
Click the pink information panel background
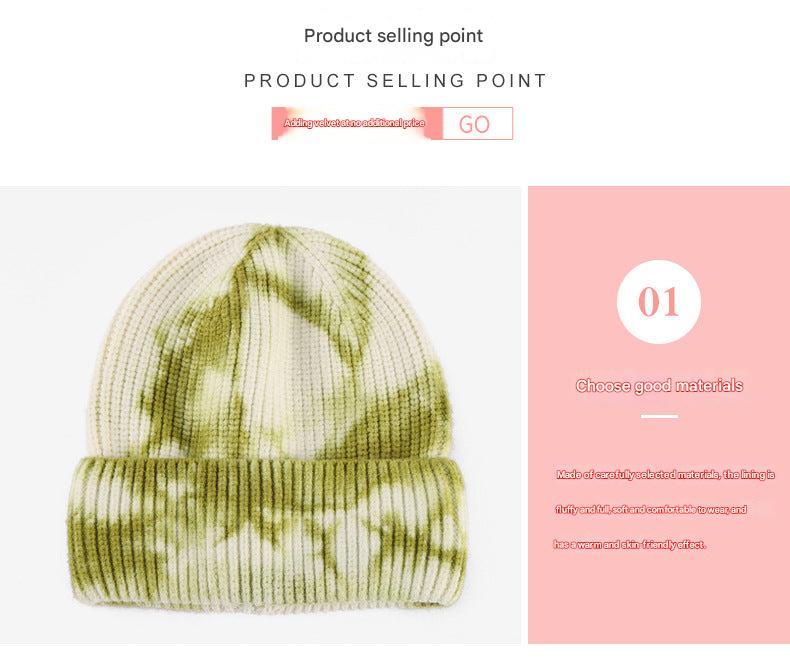(659, 594)
